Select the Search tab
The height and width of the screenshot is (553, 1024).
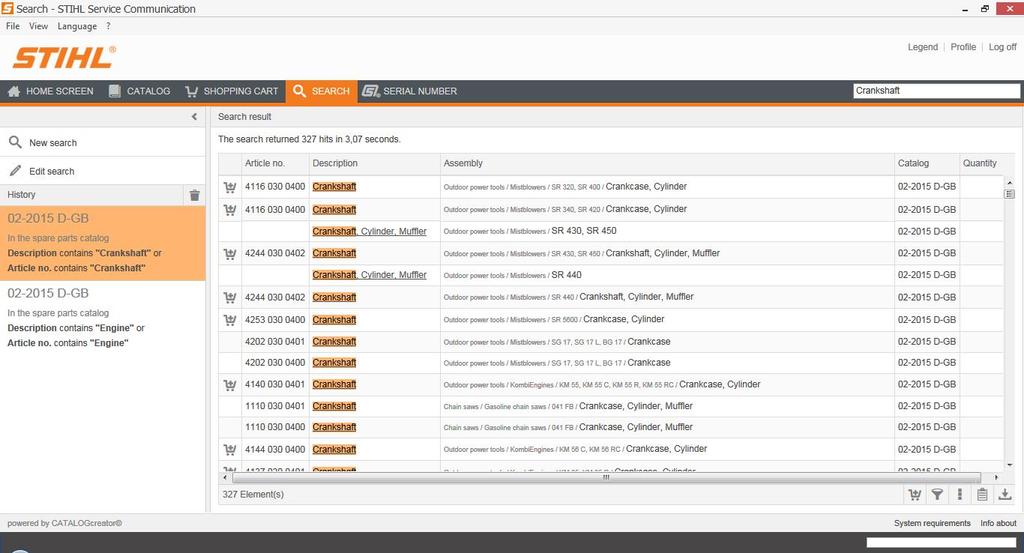pos(321,91)
